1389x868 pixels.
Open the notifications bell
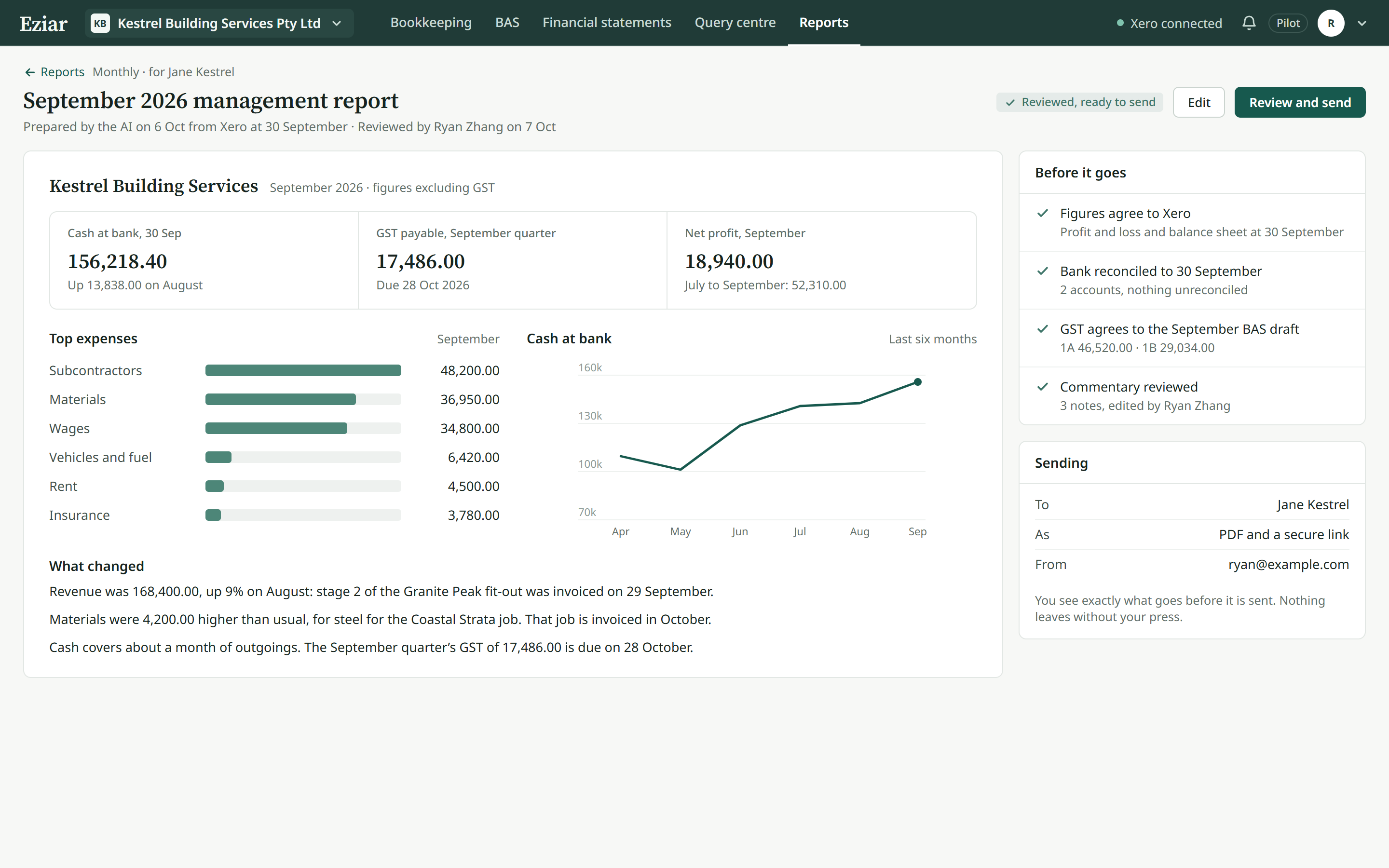click(x=1248, y=23)
